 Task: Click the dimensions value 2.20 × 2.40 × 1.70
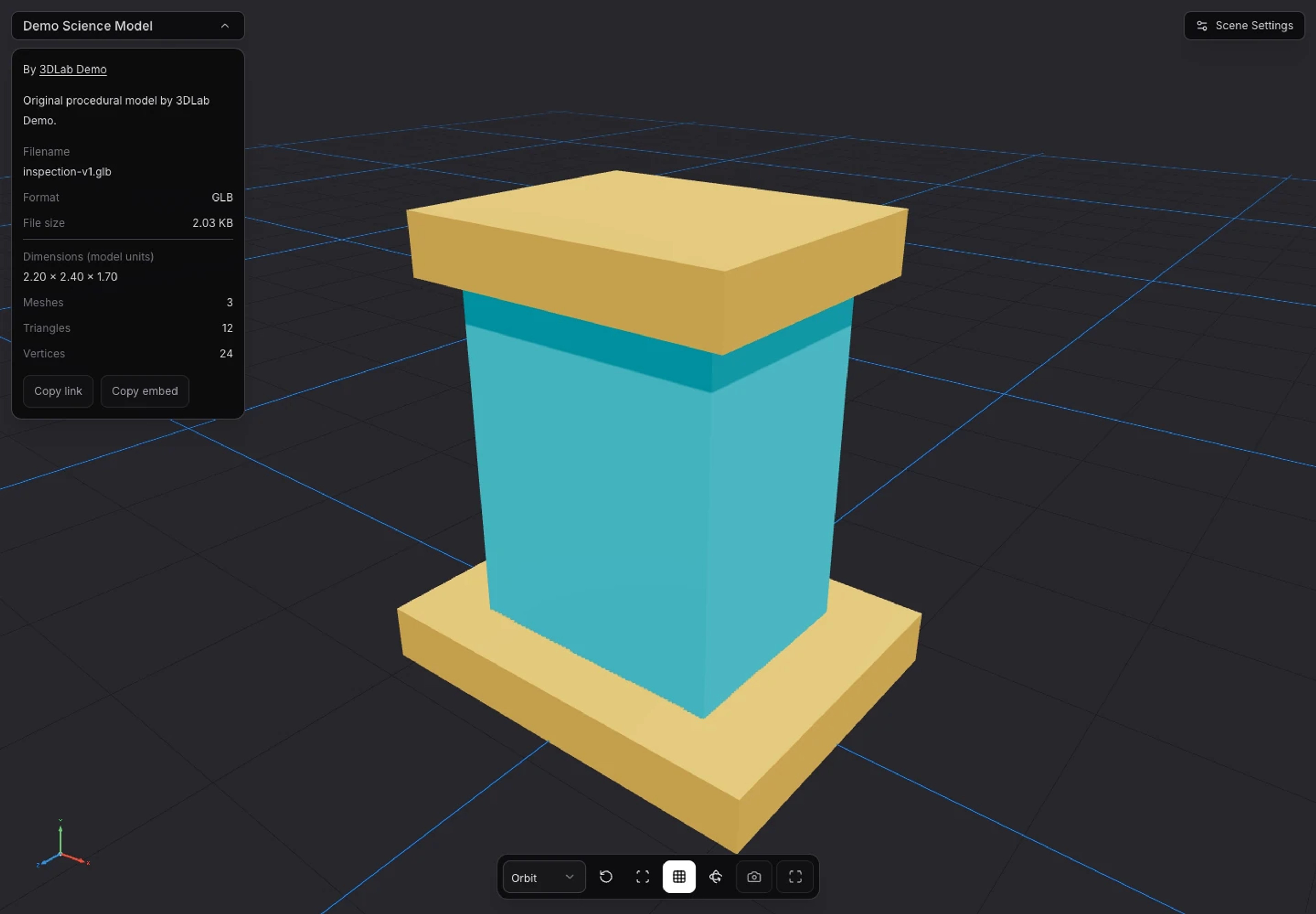[70, 277]
